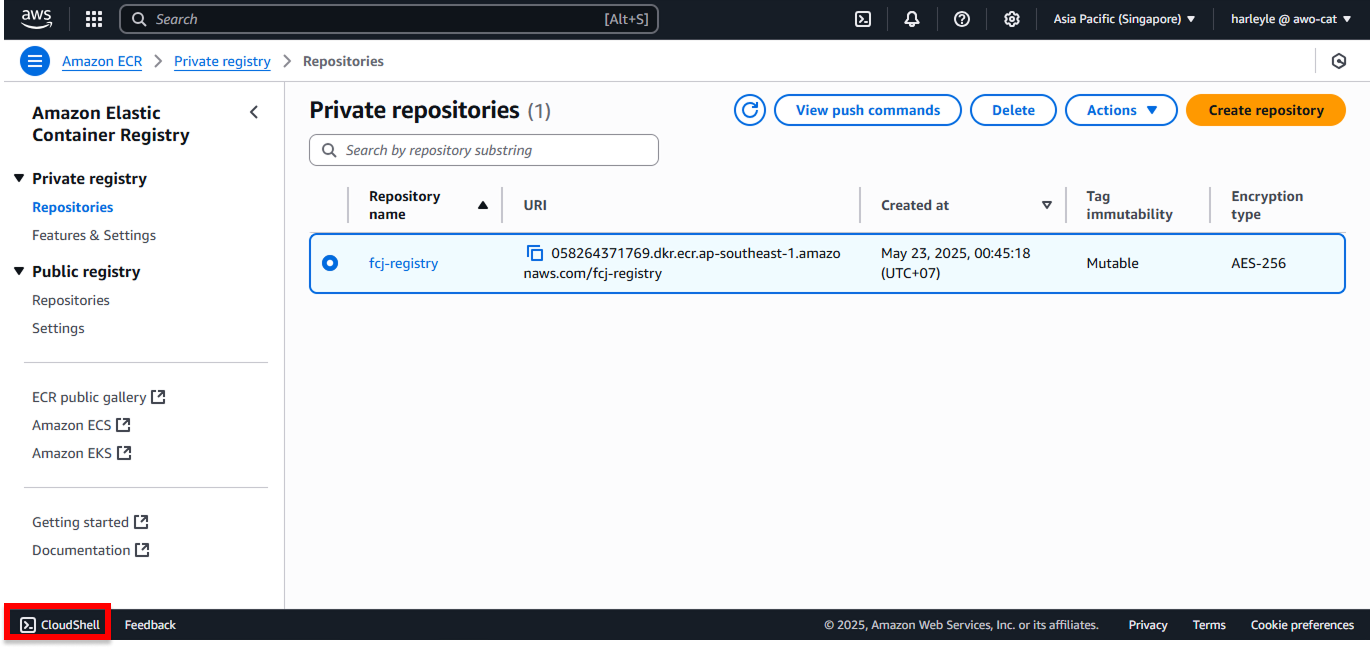This screenshot has width=1370, height=648.
Task: Open the Privacy footer link
Action: [x=1148, y=625]
